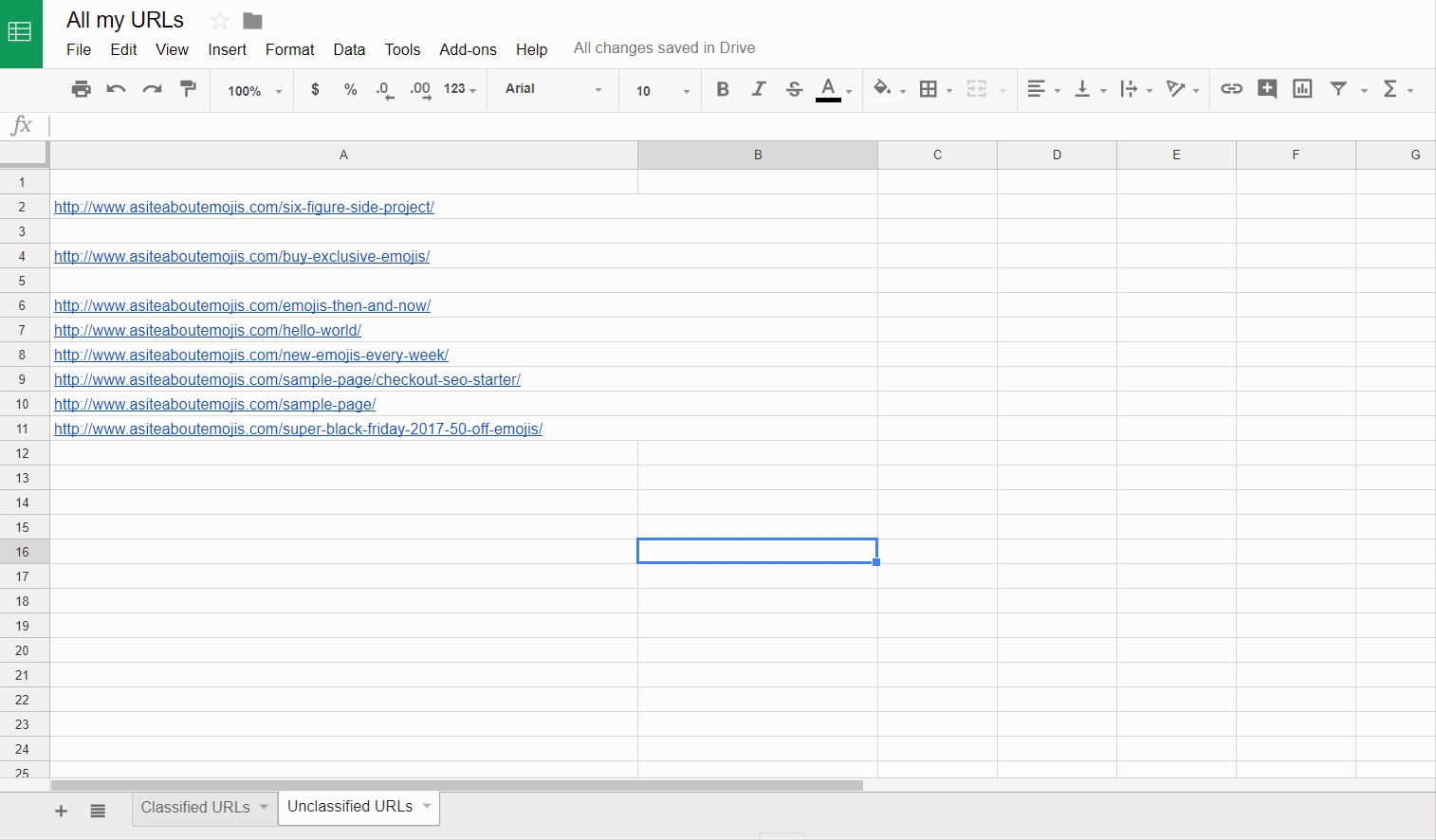This screenshot has height=840, width=1436.
Task: Toggle Strikethrough formatting
Action: click(x=794, y=89)
